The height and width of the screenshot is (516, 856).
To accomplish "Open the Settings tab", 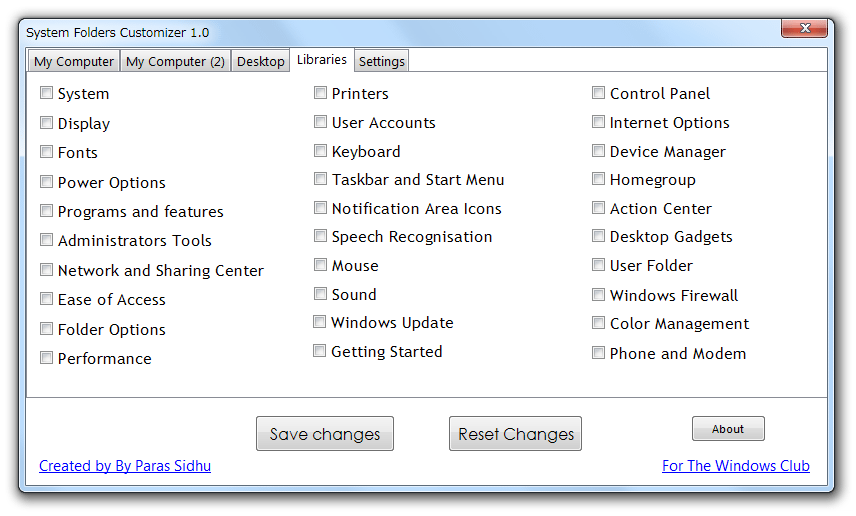I will (382, 61).
